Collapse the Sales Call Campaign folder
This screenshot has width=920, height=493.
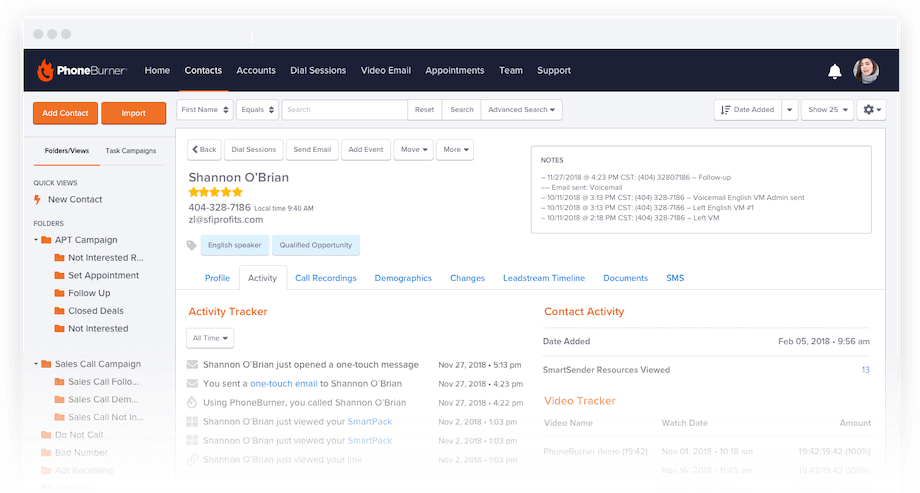[x=36, y=364]
